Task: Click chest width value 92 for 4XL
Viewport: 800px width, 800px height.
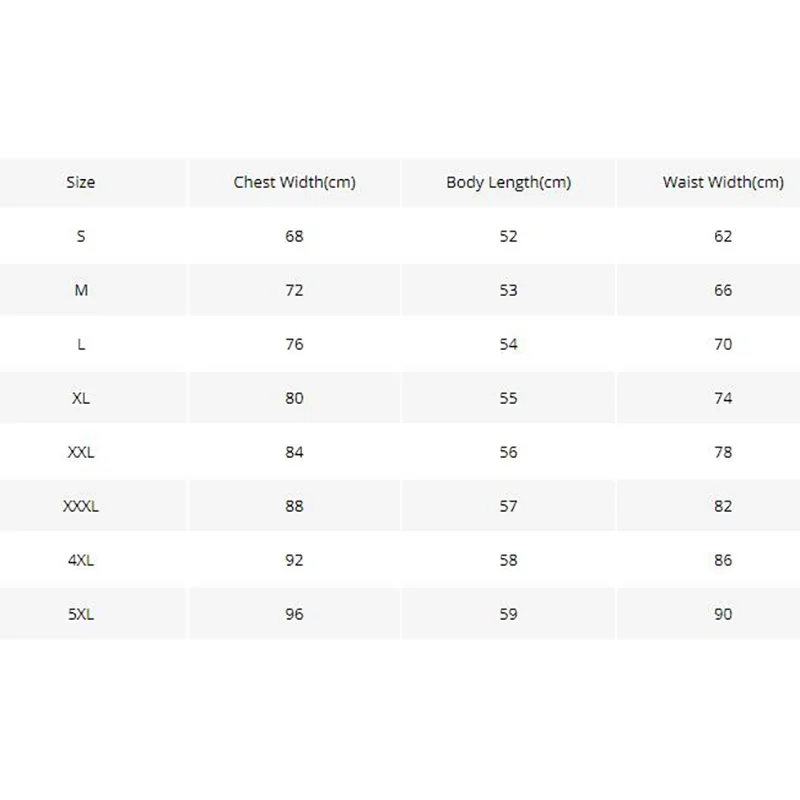Action: tap(294, 560)
